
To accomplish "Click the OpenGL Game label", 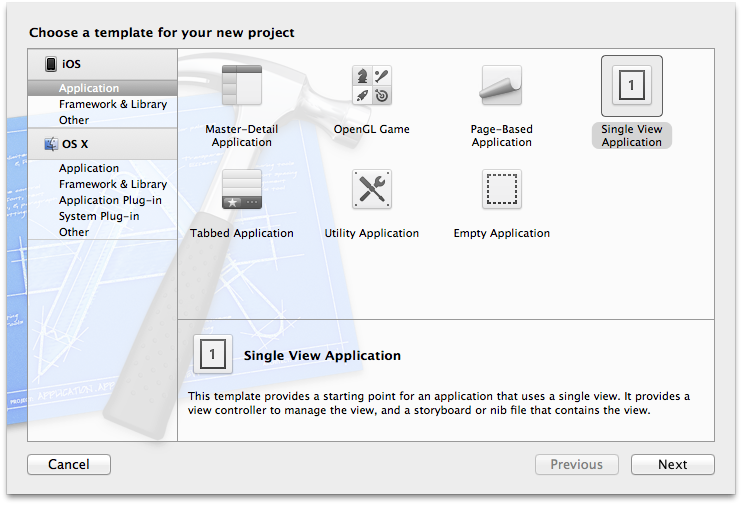I will pos(371,129).
